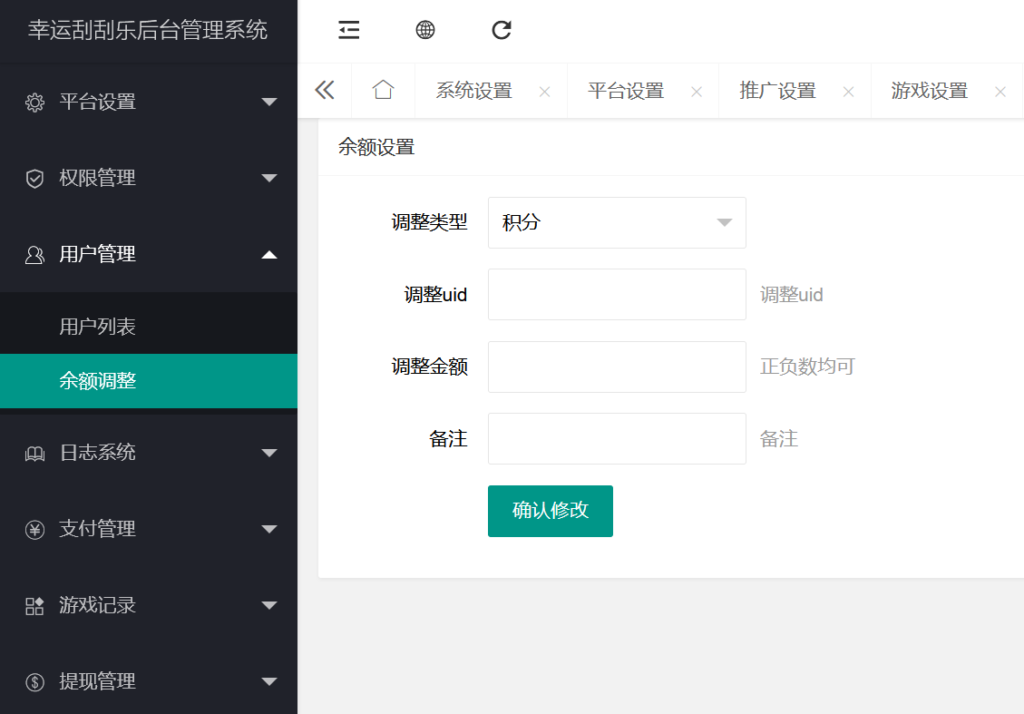Screen dimensions: 1024x714
Task: Click the double-arrow tab scroll icon
Action: point(324,90)
